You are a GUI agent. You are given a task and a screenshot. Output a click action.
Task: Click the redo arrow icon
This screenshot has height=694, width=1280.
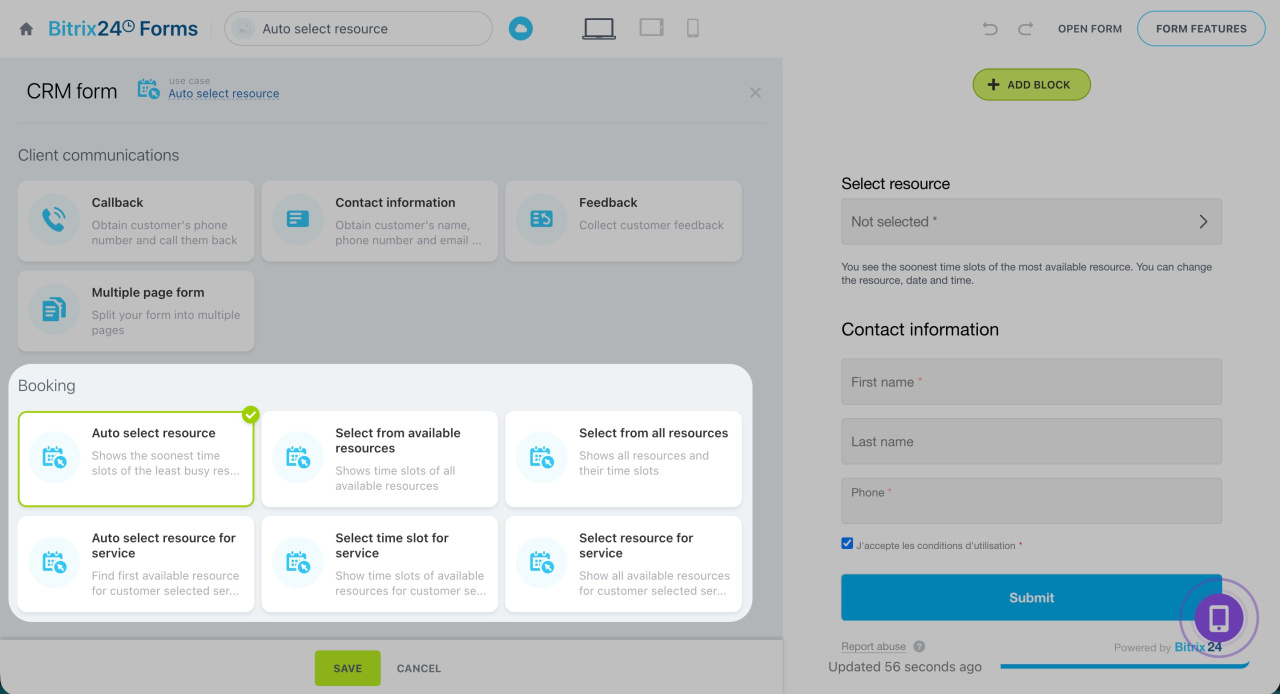[x=1025, y=29]
